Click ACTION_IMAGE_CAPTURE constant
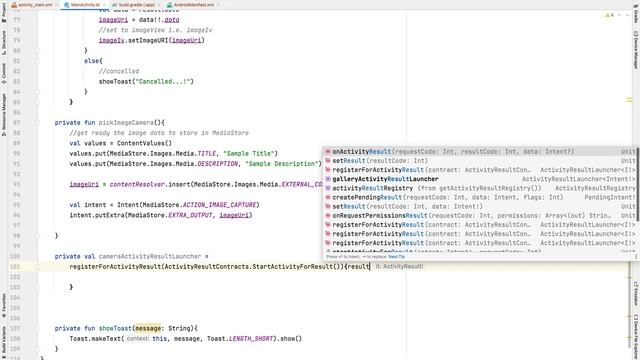This screenshot has height=360, width=640. tap(219, 205)
